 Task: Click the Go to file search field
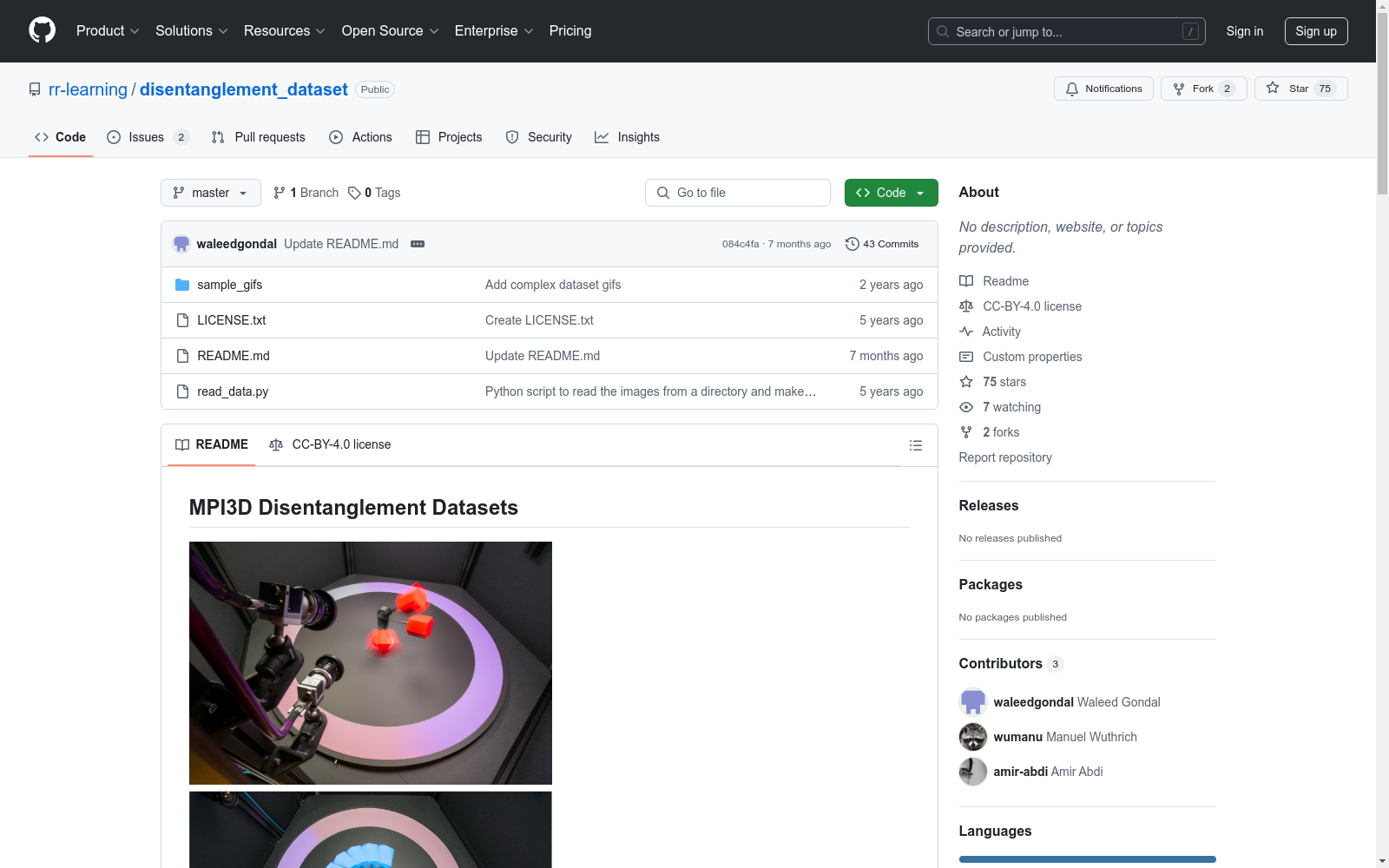[738, 193]
